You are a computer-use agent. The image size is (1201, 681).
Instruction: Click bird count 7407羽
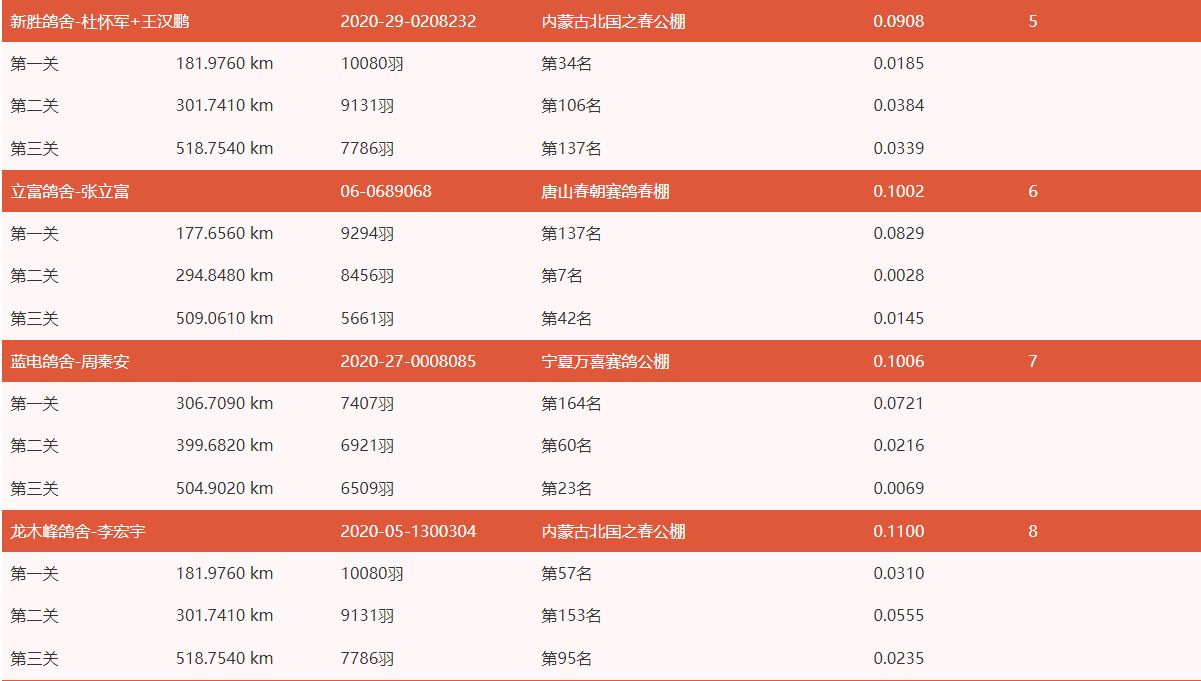click(x=367, y=404)
